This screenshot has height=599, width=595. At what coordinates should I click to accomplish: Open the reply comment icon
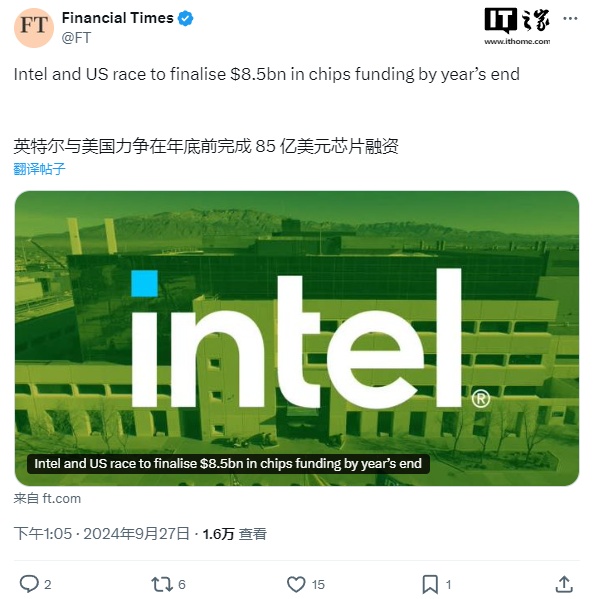coord(29,584)
